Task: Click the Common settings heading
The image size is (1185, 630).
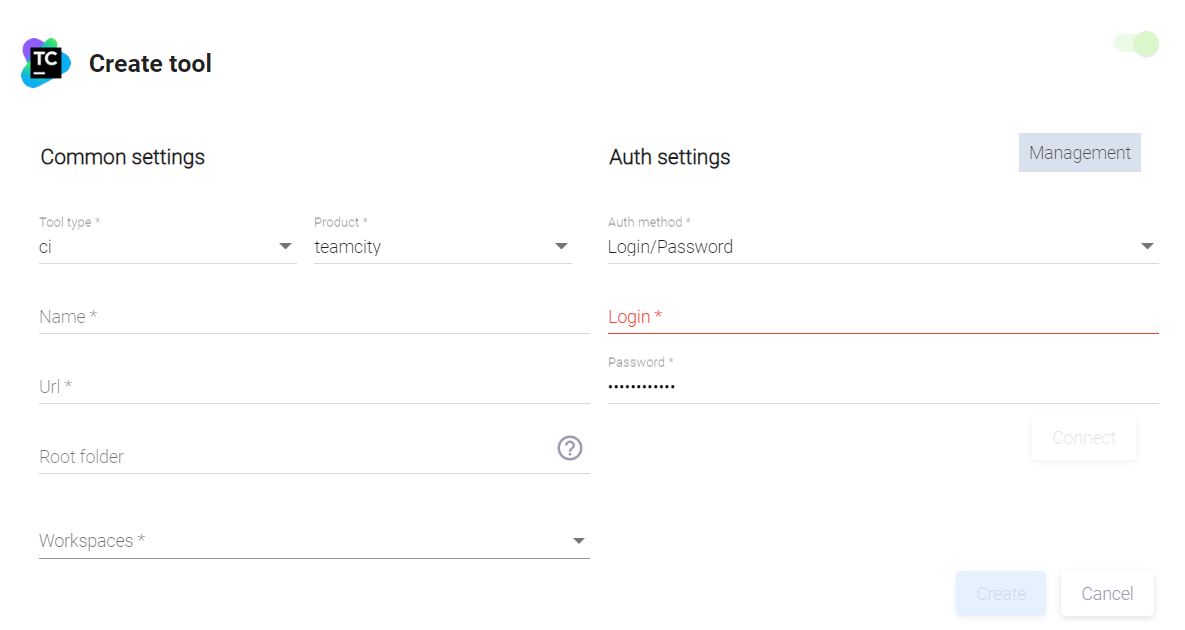Action: [x=122, y=157]
